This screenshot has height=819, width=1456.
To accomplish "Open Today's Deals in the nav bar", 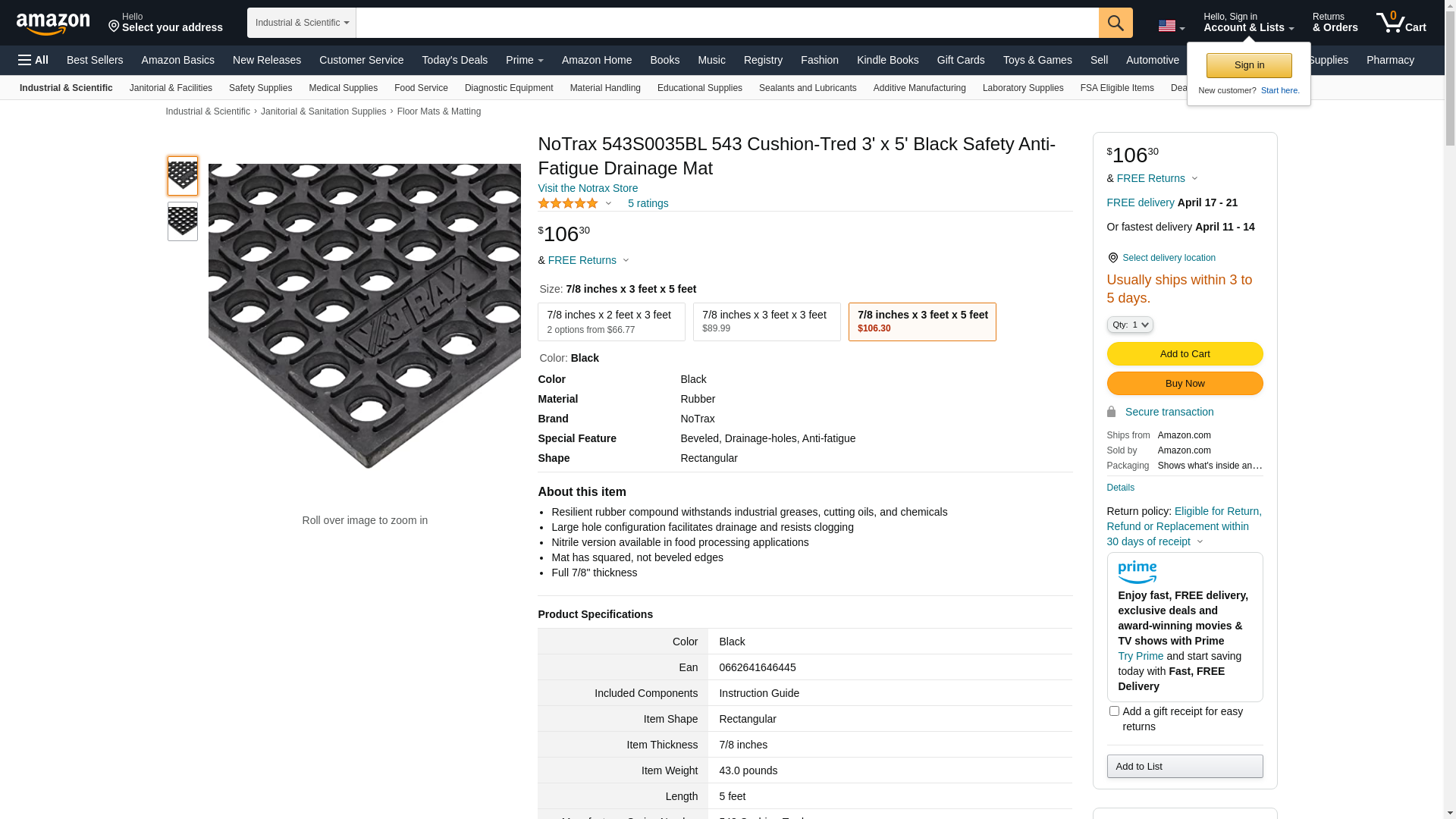I will [x=454, y=60].
